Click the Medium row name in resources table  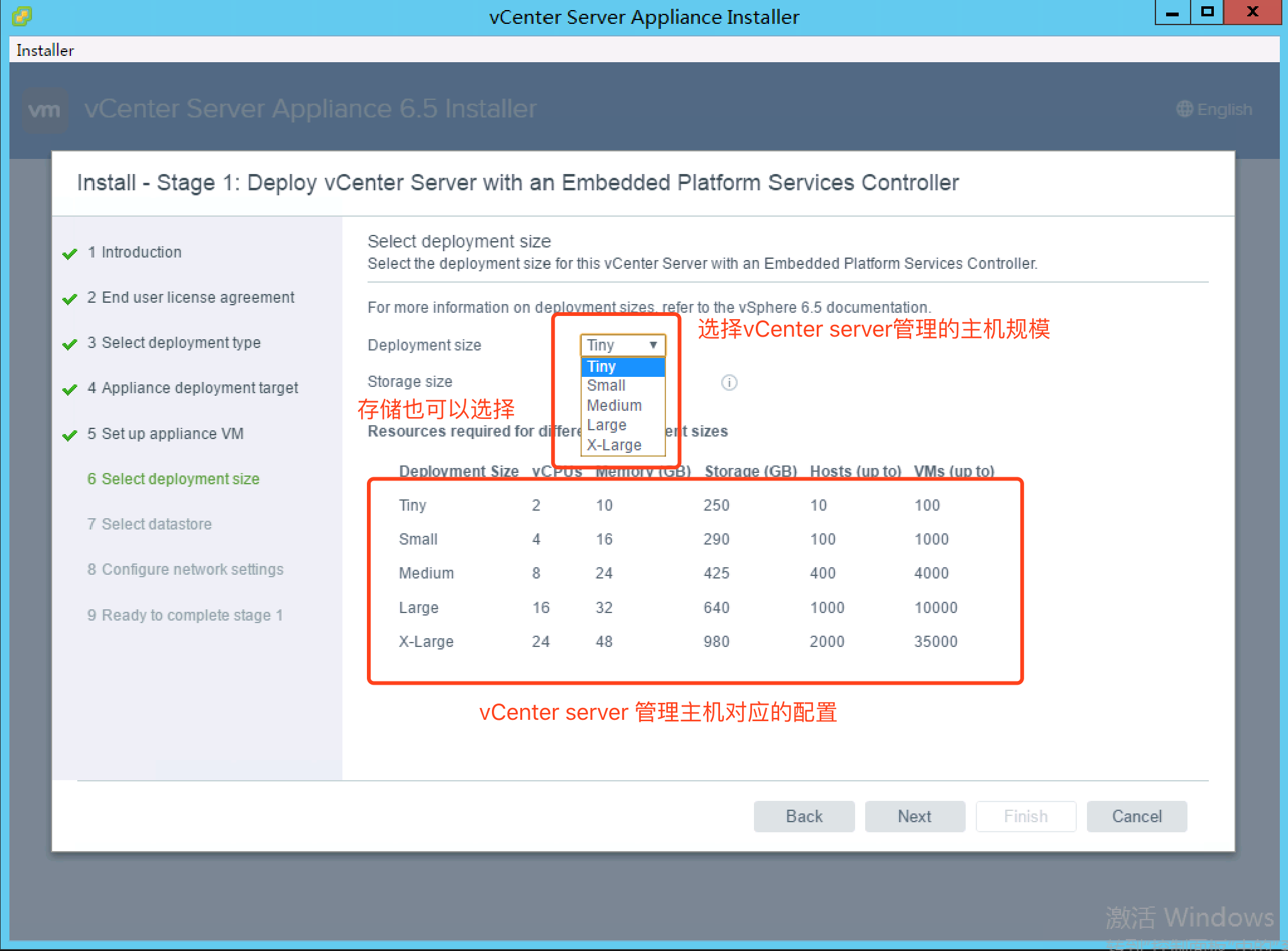tap(426, 573)
